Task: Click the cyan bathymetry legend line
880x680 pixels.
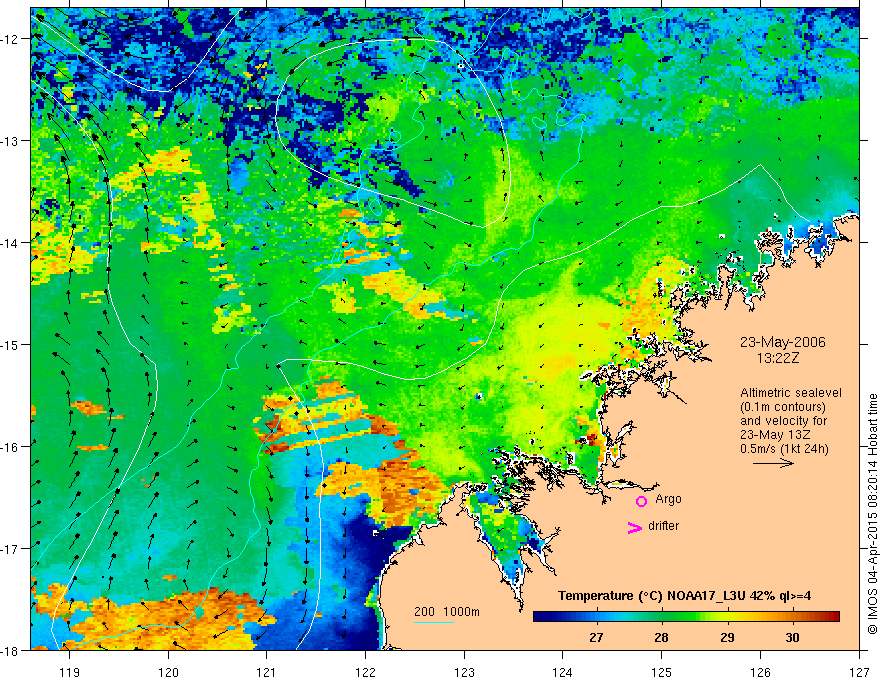Action: [433, 622]
